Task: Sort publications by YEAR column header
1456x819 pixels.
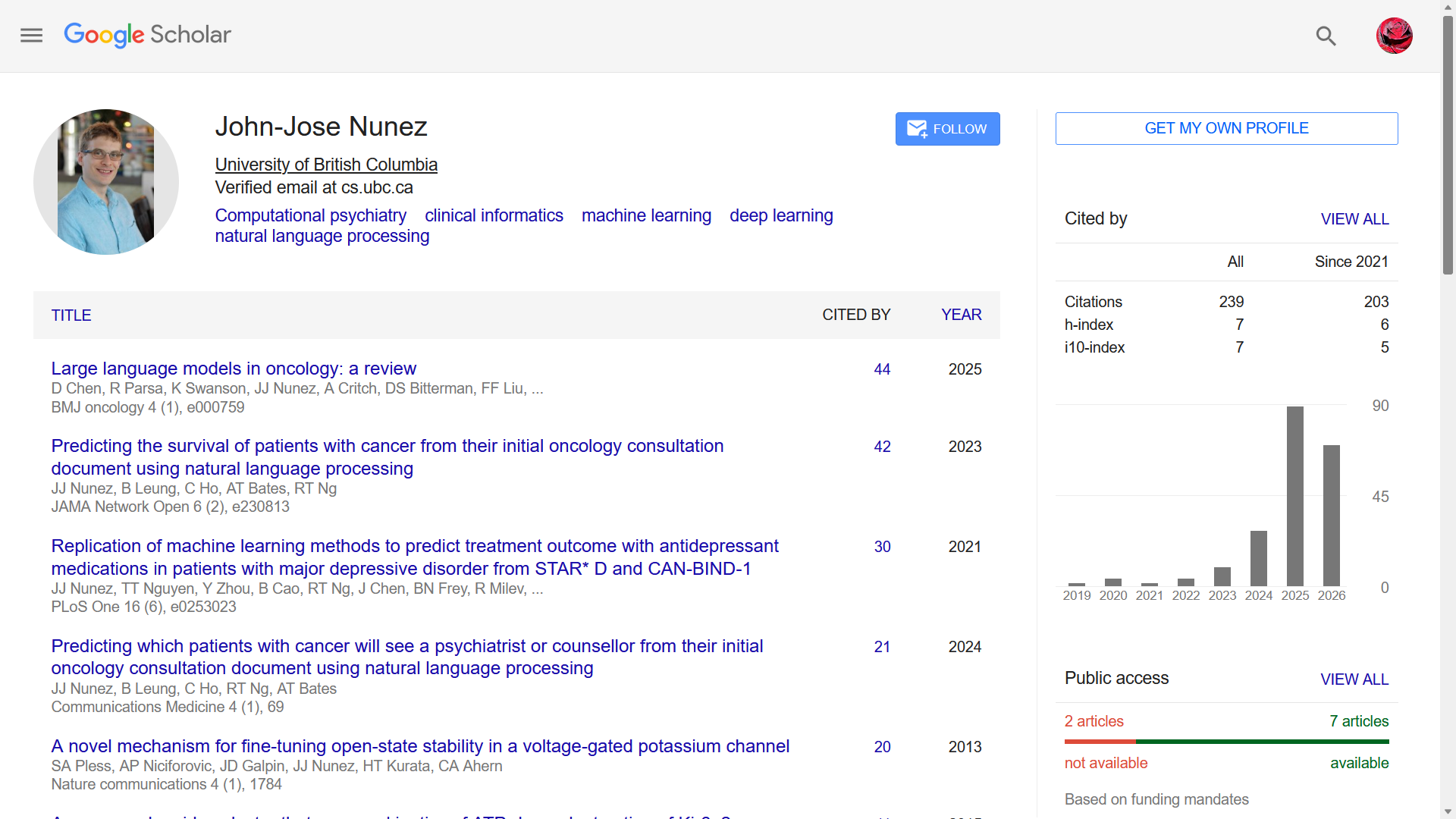Action: coord(961,315)
